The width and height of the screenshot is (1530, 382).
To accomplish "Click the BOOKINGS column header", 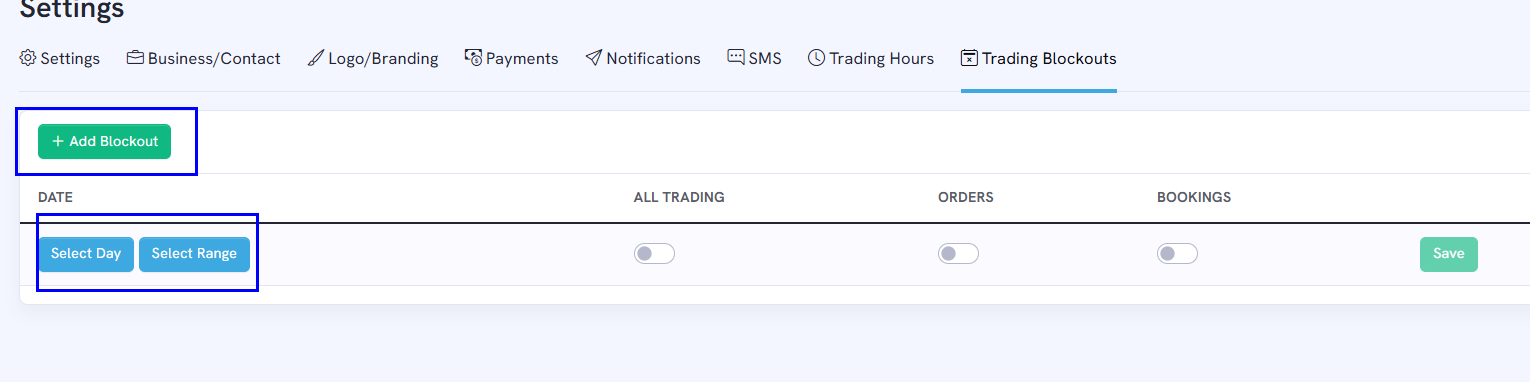I will pyautogui.click(x=1194, y=198).
